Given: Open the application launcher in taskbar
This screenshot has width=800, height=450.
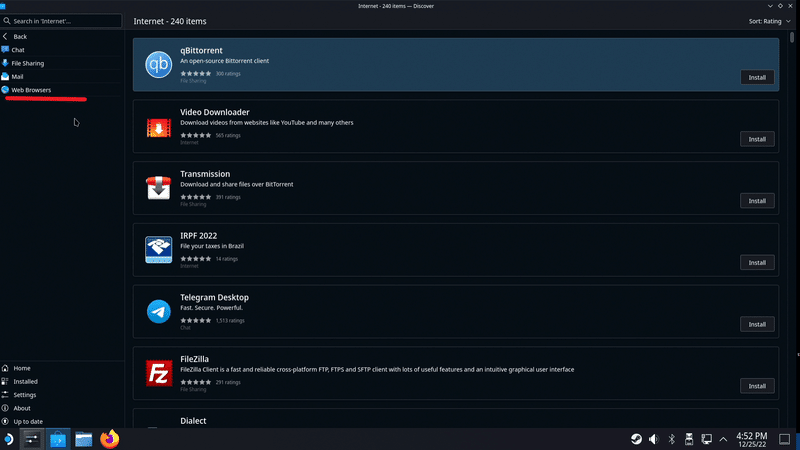Looking at the screenshot, I should click(9, 439).
